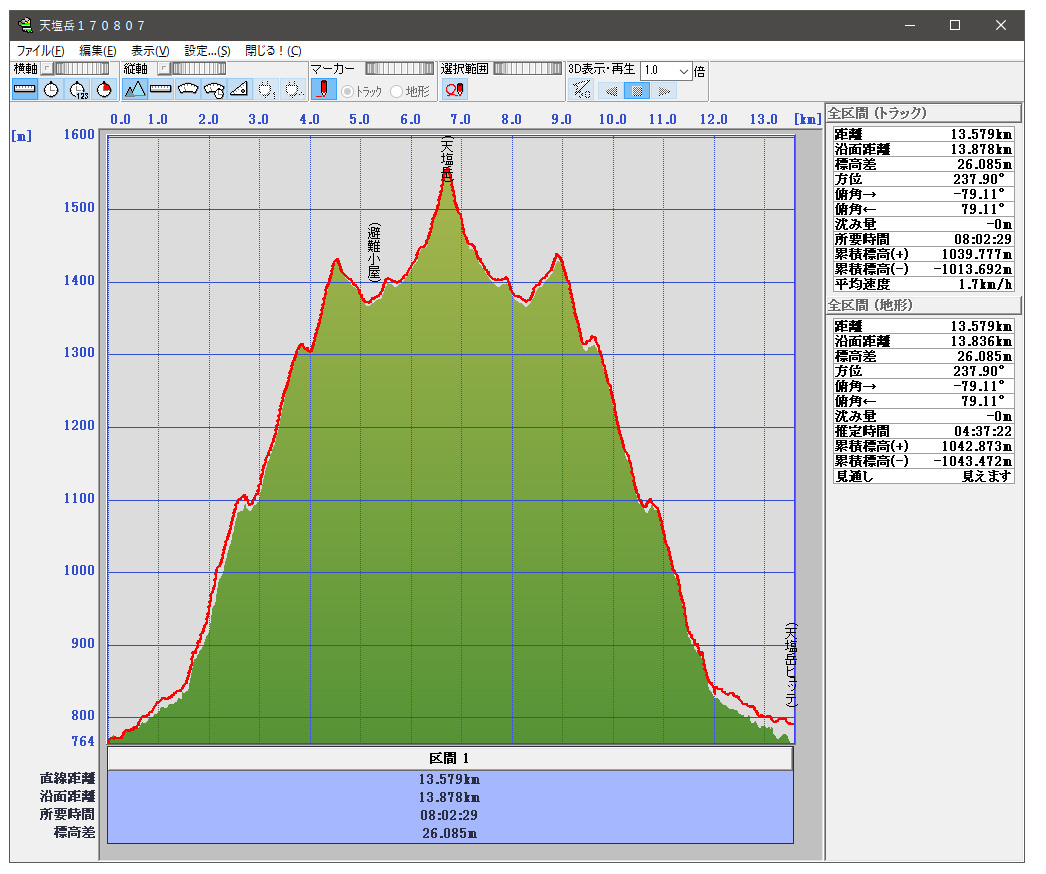This screenshot has width=1046, height=874.
Task: Collapse the 全区間 (地形) panel header
Action: coord(922,305)
